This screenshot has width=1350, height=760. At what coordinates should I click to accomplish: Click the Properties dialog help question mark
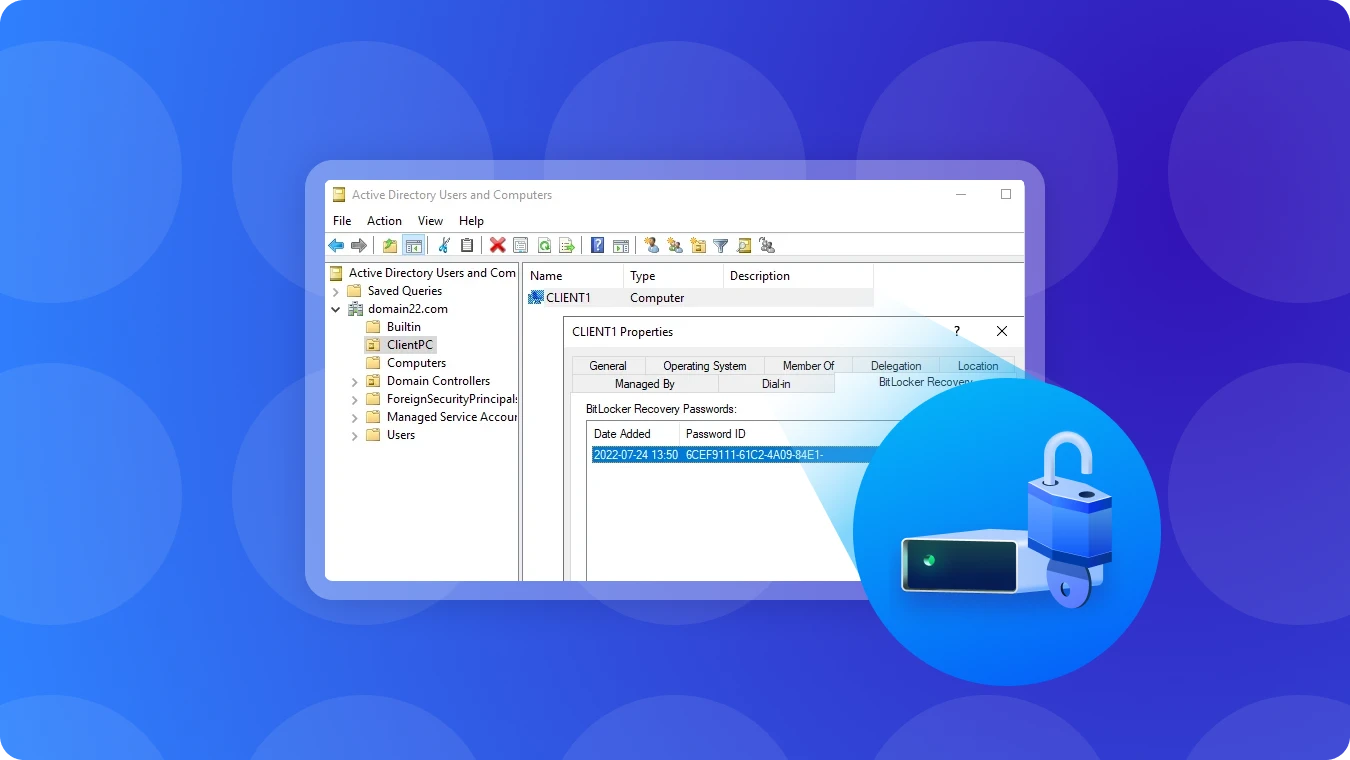click(956, 331)
